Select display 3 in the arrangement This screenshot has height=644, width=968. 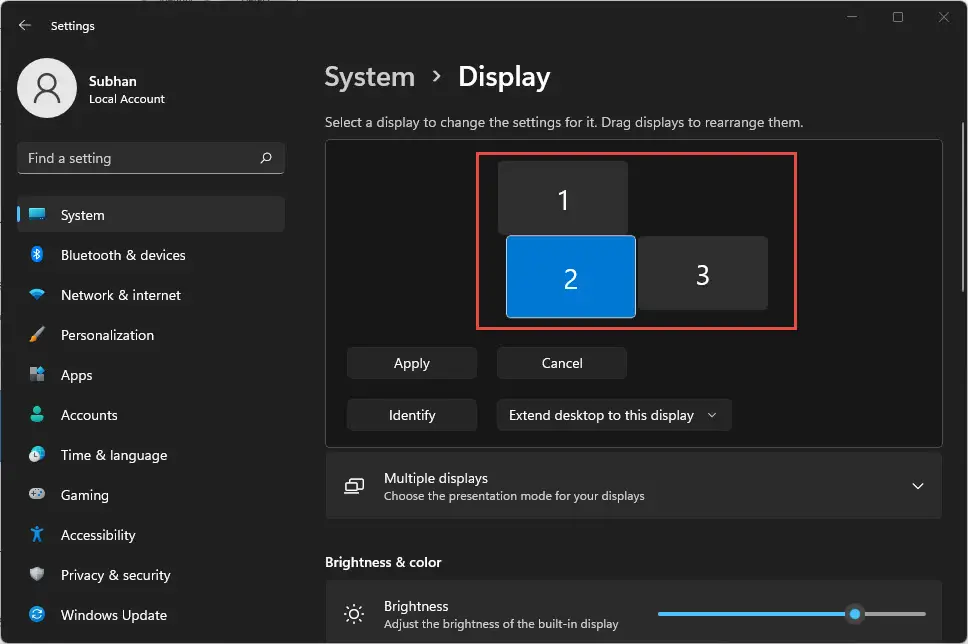click(702, 274)
